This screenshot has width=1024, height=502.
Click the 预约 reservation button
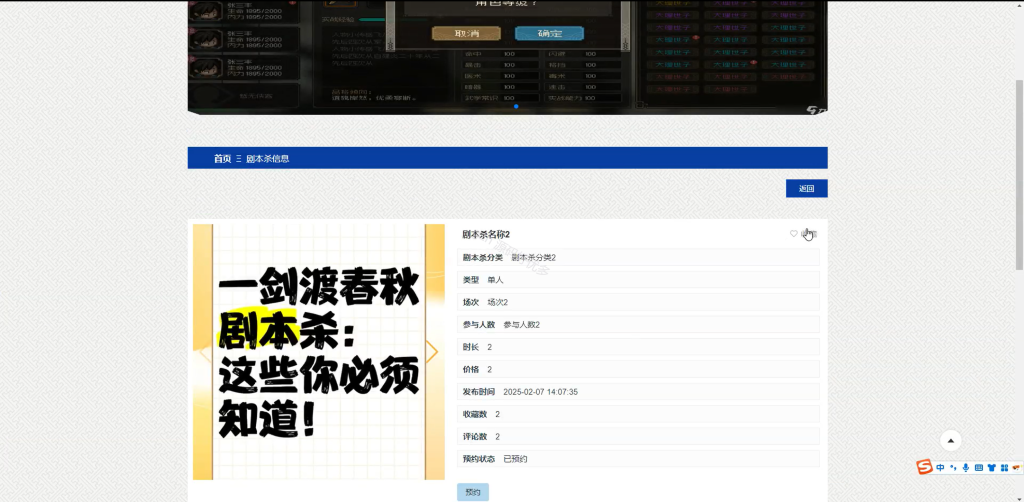473,492
